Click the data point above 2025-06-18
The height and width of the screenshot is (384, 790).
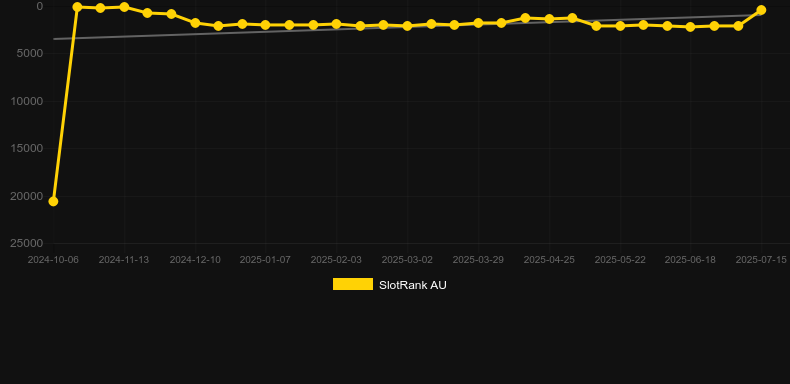point(690,27)
